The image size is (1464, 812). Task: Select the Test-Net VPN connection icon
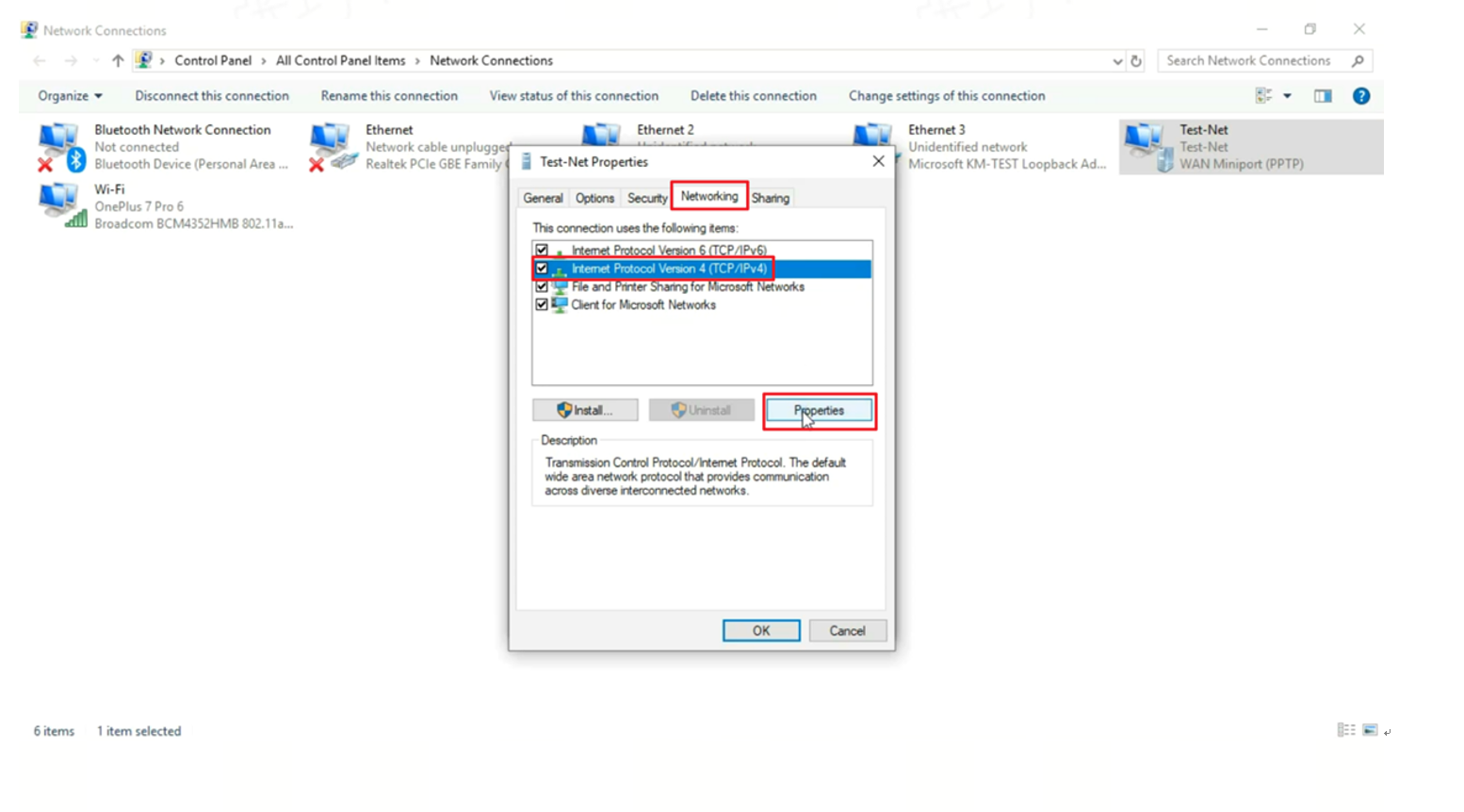[x=1147, y=147]
